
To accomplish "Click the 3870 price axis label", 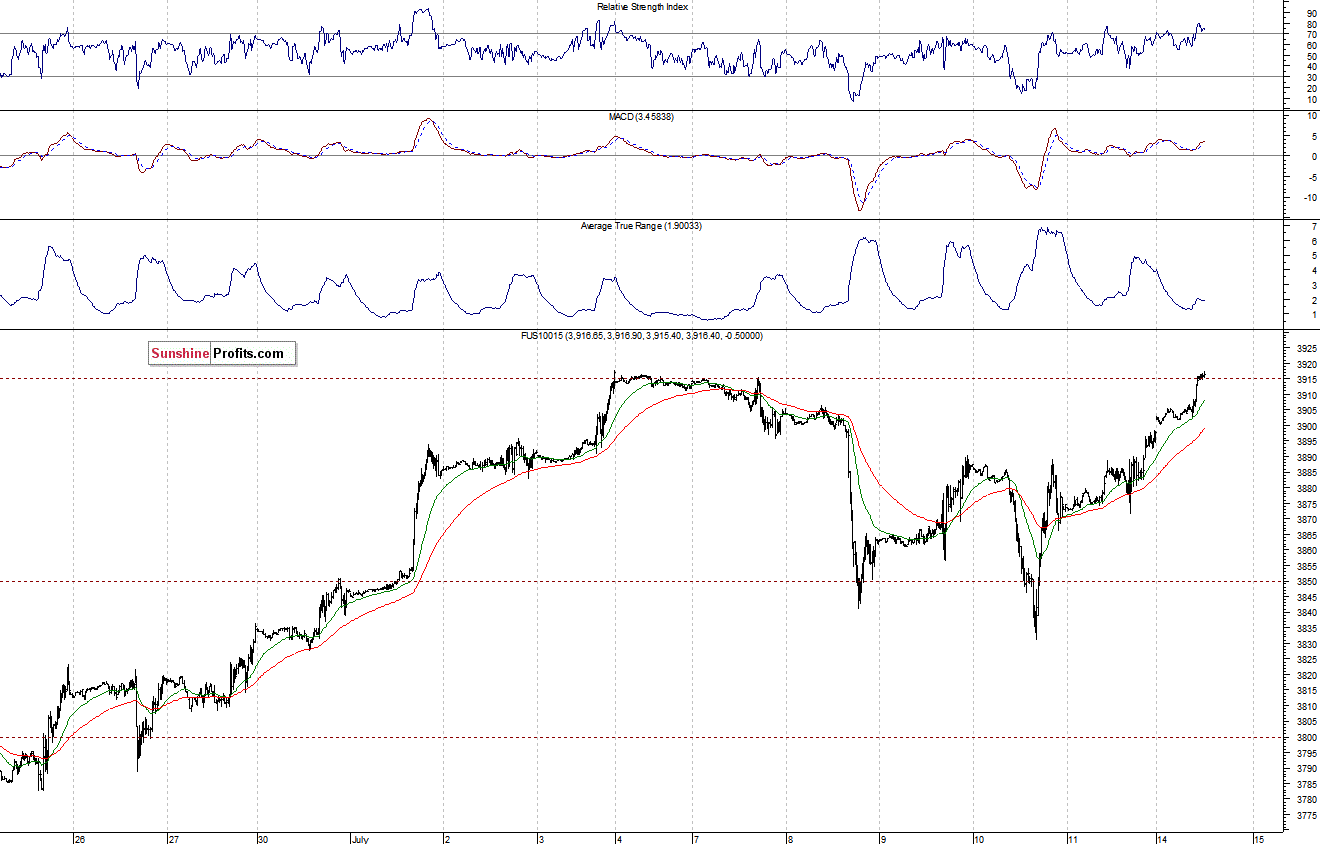I will (1306, 520).
